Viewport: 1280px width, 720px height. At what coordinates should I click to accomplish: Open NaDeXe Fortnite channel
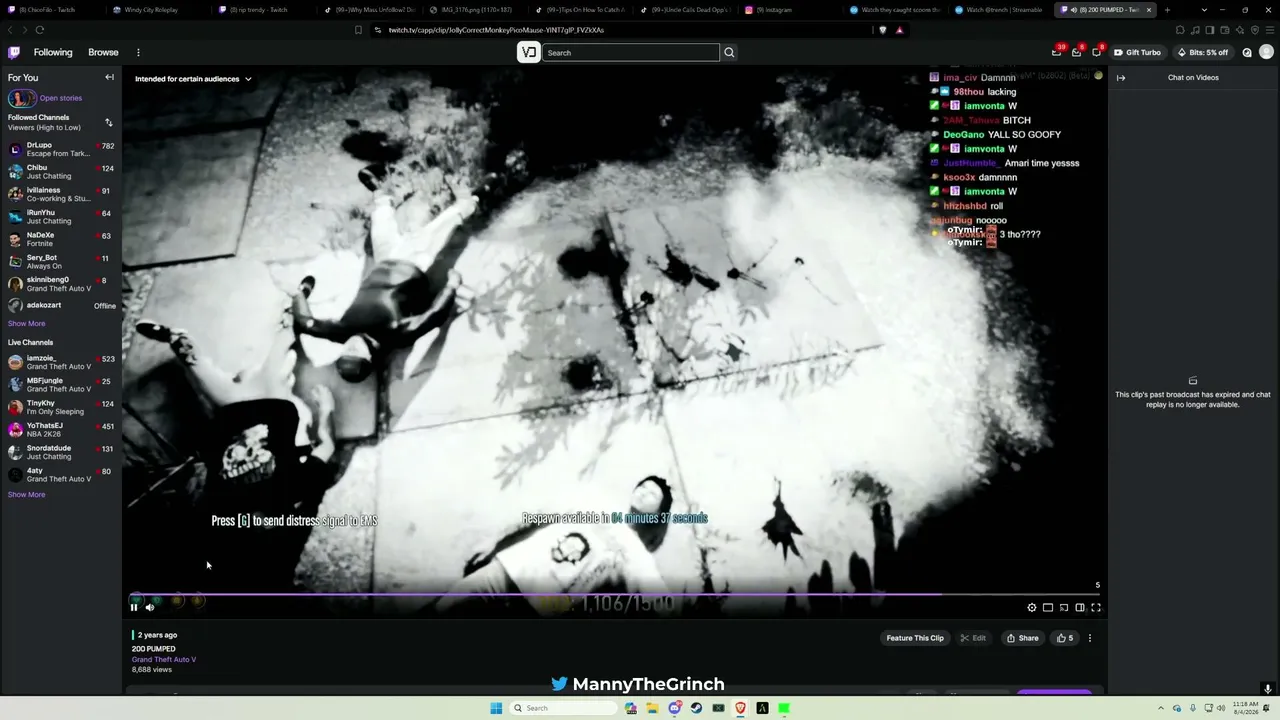click(61, 239)
